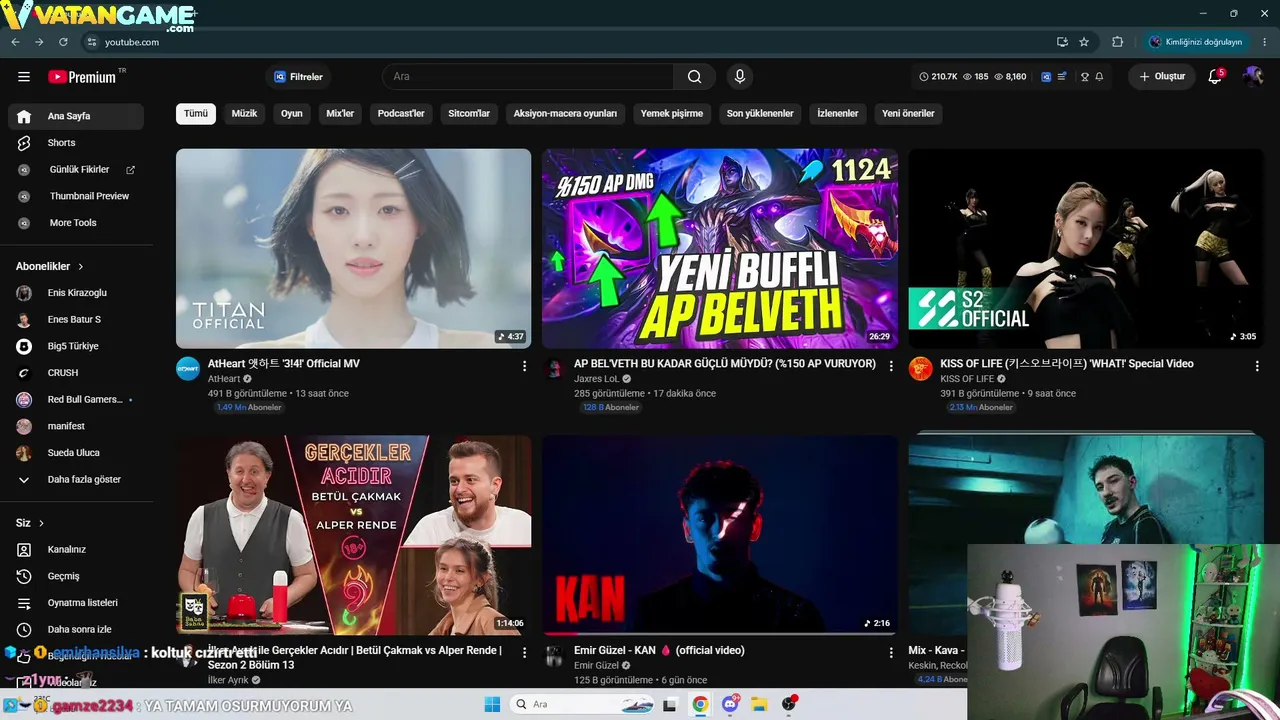
Task: Click 'Kimliğinizi doğrulayın' profile button
Action: (x=1196, y=42)
